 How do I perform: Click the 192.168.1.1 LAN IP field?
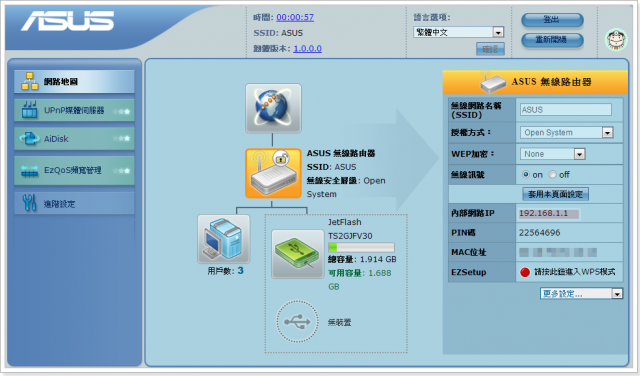pos(549,213)
